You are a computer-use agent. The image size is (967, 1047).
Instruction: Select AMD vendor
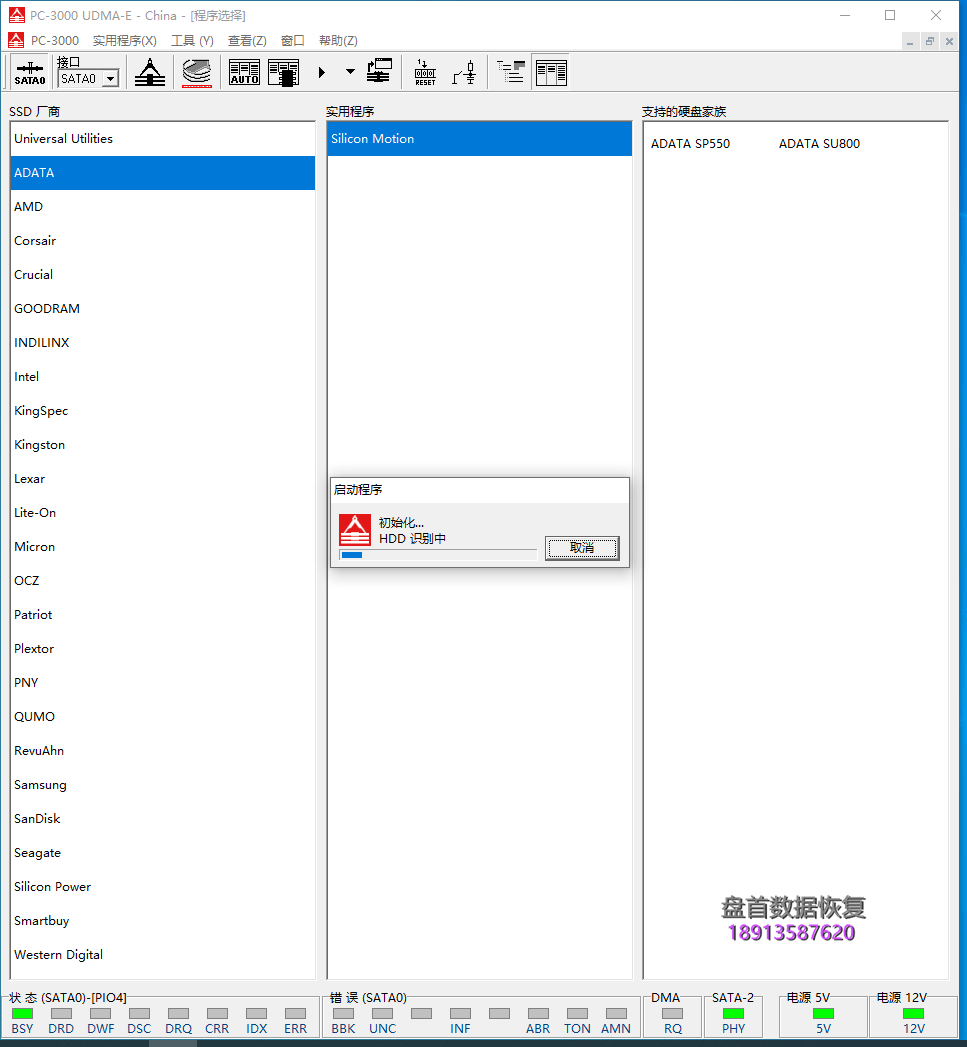tap(163, 207)
